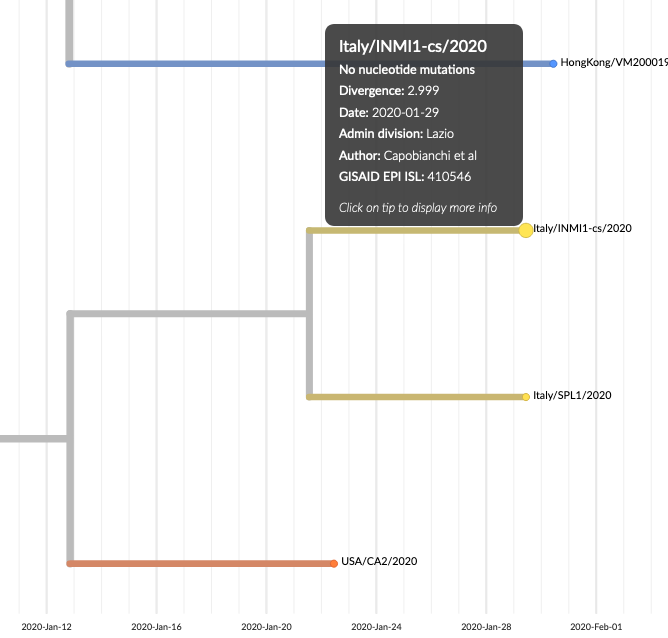Zoom into gray horizontal branch toward Italy clade
The height and width of the screenshot is (638, 668).
pos(190,314)
